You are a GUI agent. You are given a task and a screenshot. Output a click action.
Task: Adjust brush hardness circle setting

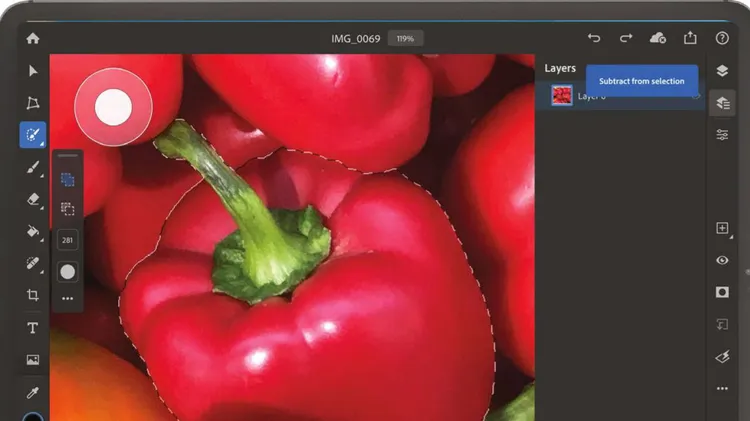[67, 272]
